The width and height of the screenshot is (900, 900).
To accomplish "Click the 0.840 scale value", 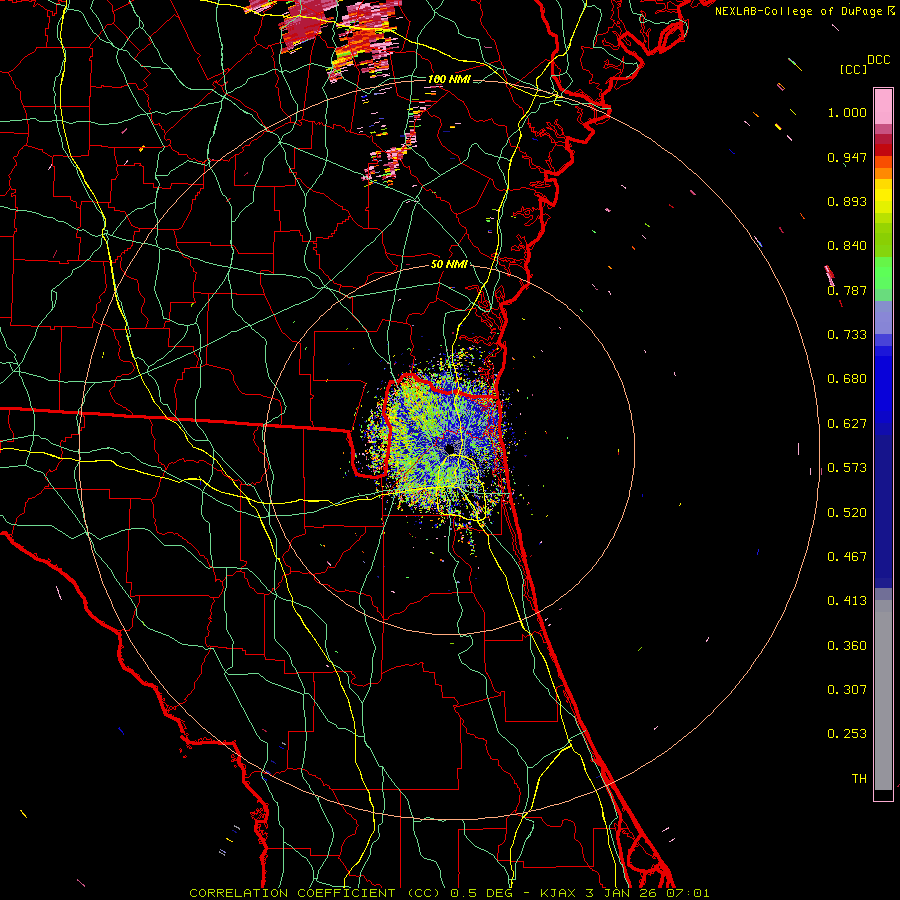I will point(847,246).
